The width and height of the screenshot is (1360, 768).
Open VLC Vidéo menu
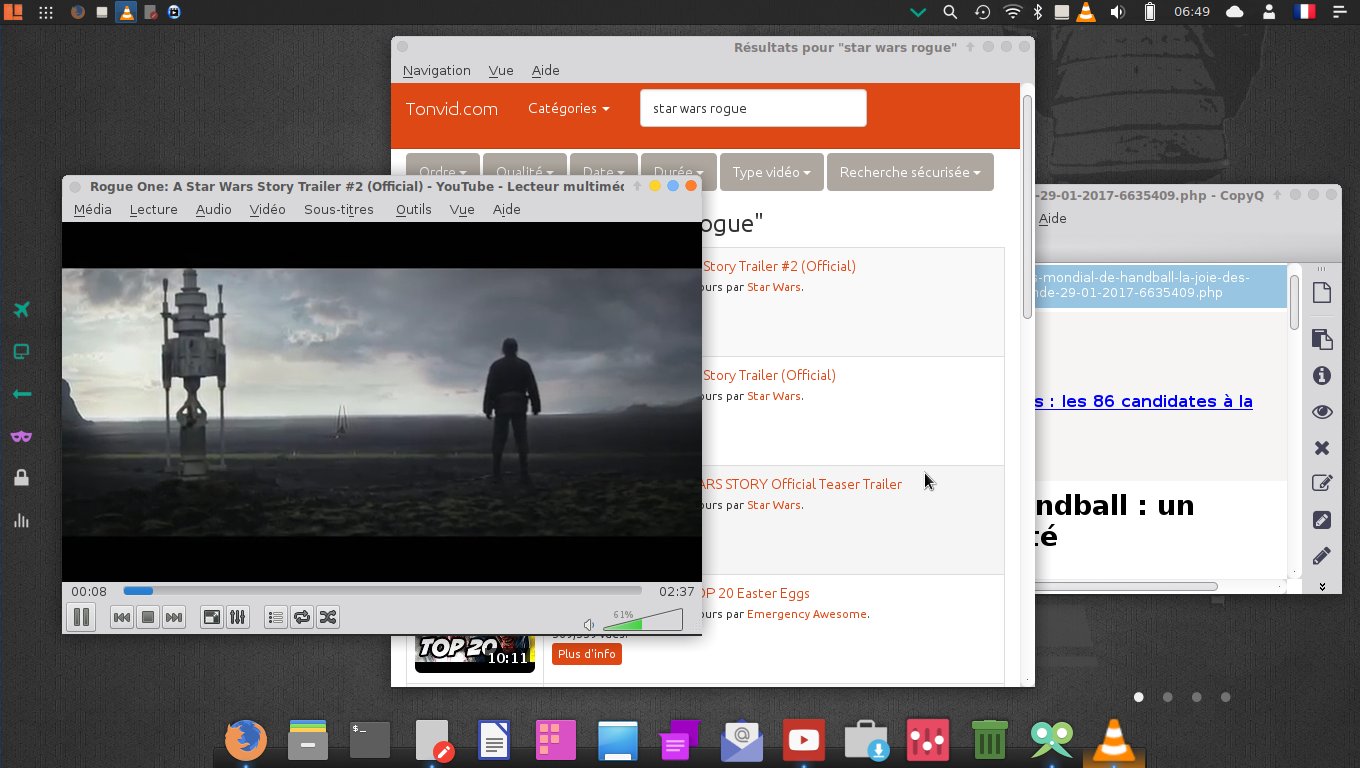coord(268,209)
